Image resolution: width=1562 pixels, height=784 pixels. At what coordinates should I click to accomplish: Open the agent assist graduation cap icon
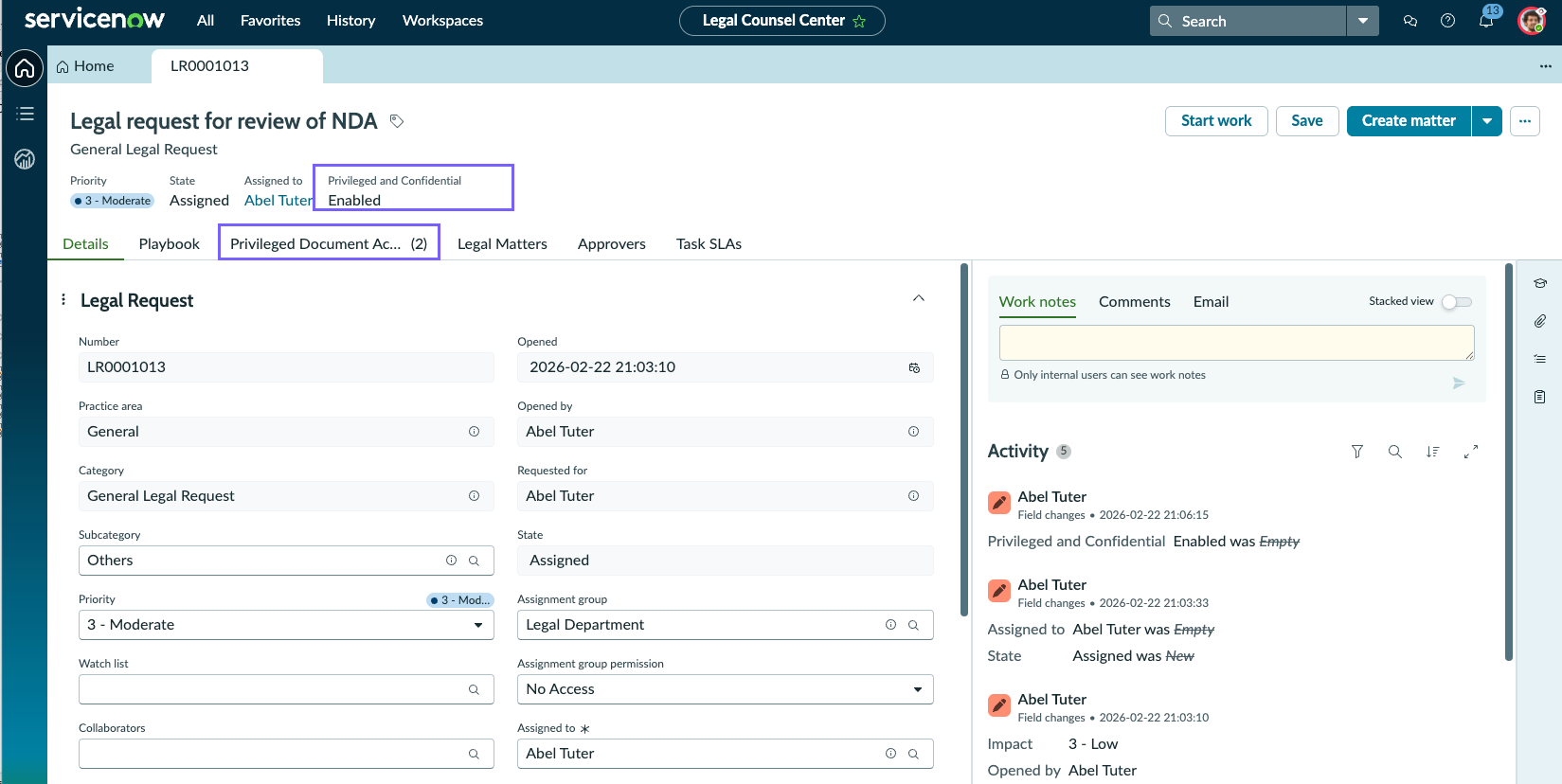click(1540, 283)
